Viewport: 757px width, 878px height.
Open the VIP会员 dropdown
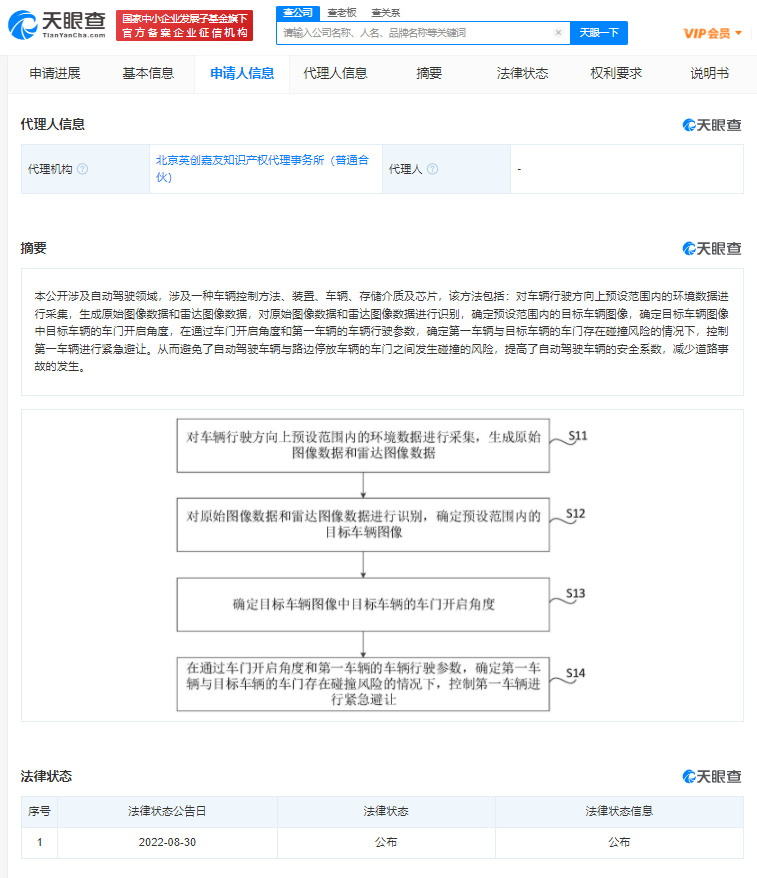(712, 34)
